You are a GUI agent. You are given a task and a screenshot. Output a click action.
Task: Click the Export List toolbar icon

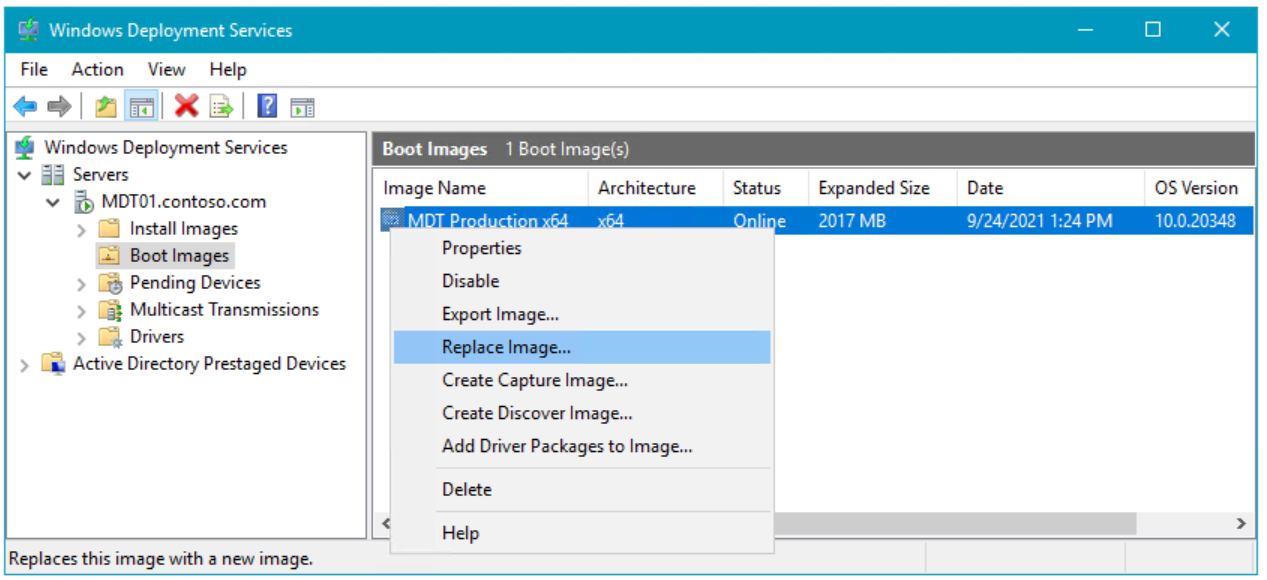pyautogui.click(x=221, y=107)
